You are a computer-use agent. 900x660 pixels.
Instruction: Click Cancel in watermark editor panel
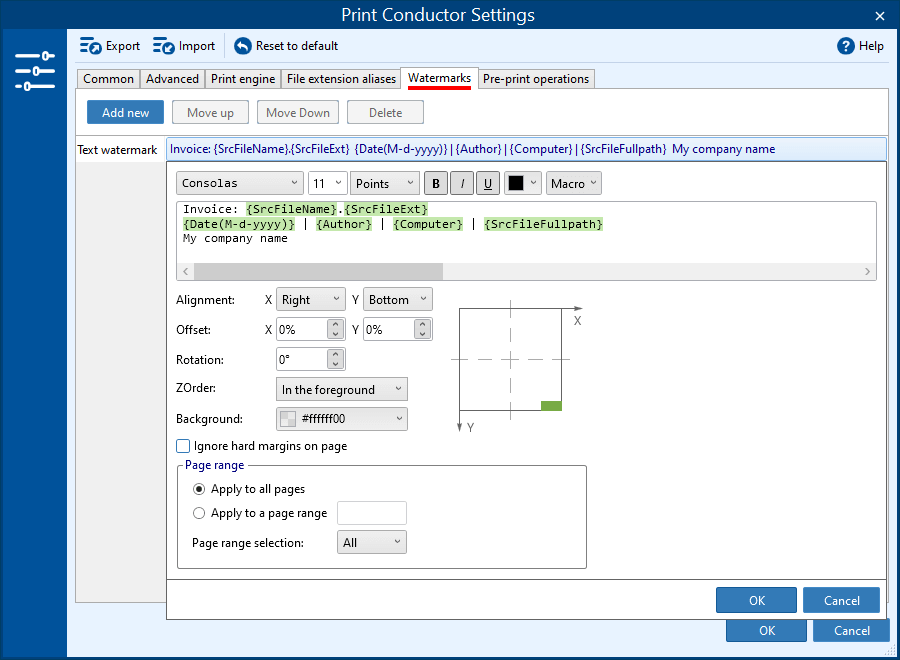pos(841,600)
